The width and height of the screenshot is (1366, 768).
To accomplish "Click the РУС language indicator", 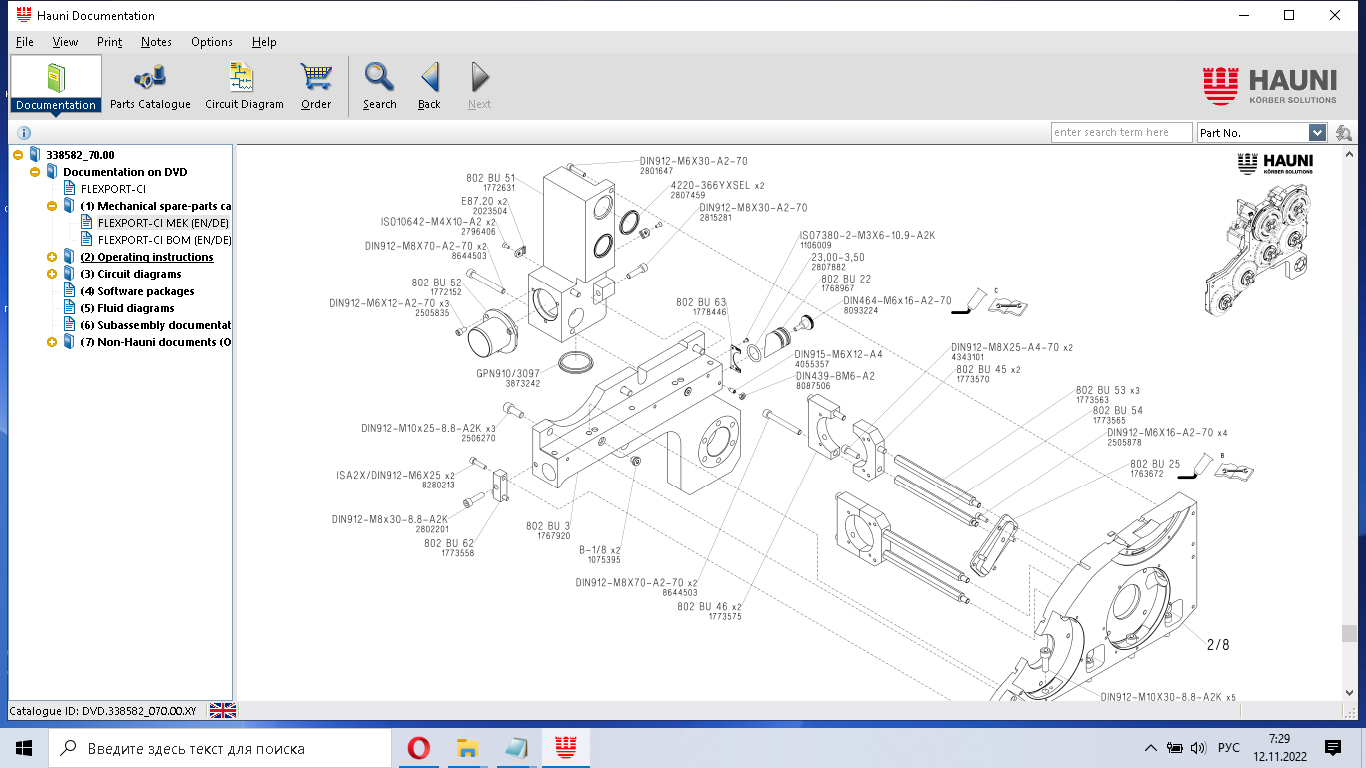I will [1229, 748].
